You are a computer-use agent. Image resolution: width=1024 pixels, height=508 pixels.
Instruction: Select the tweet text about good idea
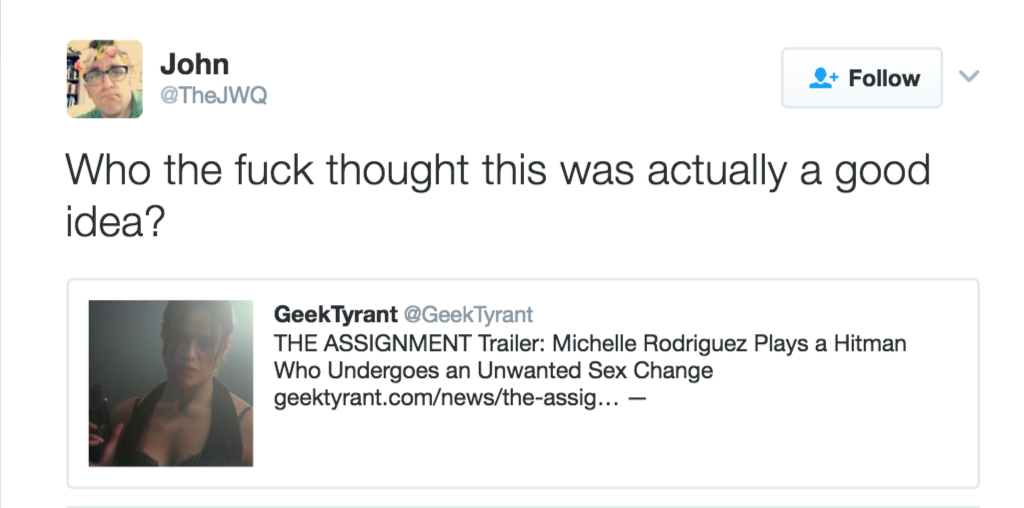tap(498, 196)
